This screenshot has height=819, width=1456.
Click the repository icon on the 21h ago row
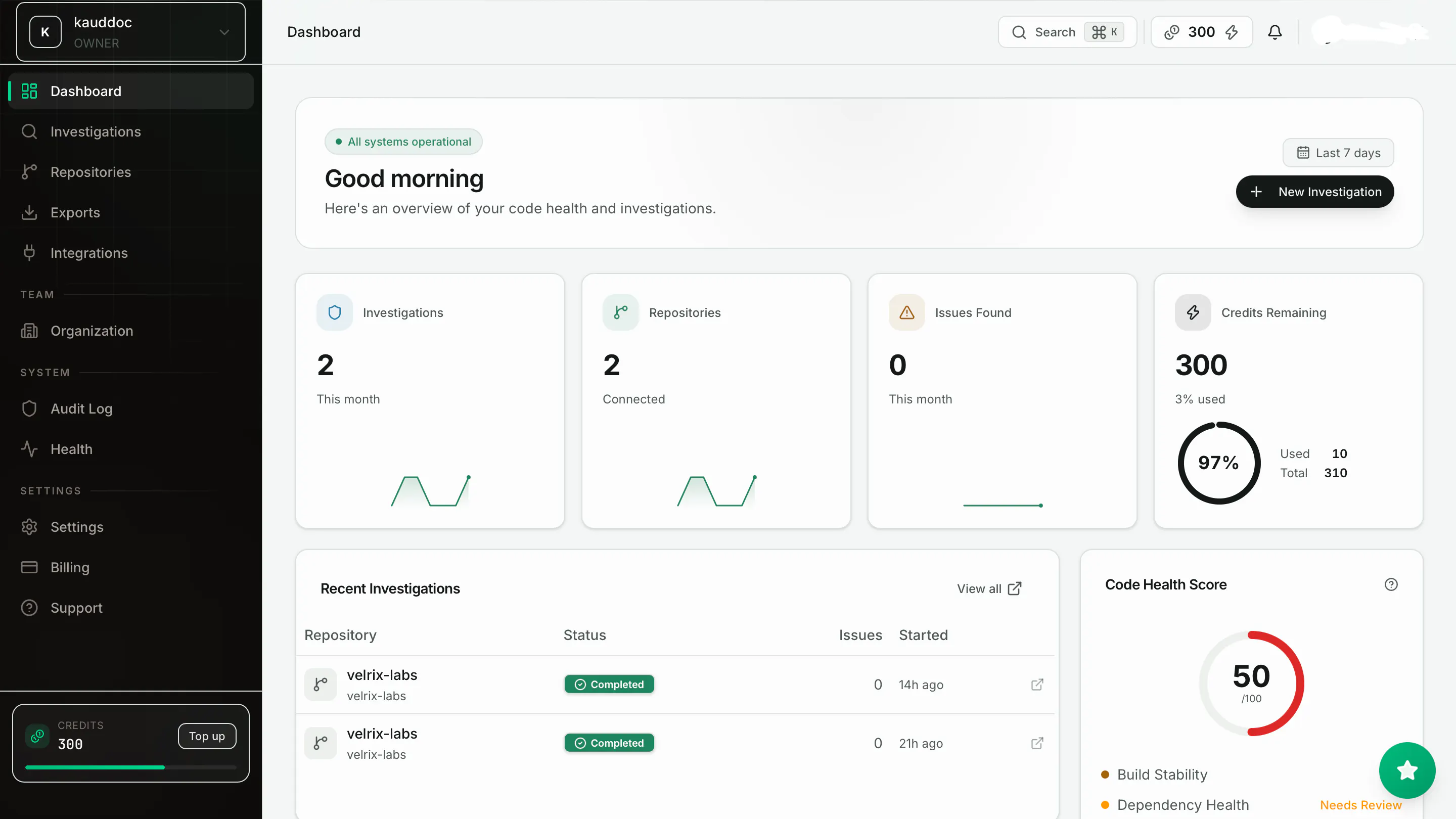tap(321, 743)
